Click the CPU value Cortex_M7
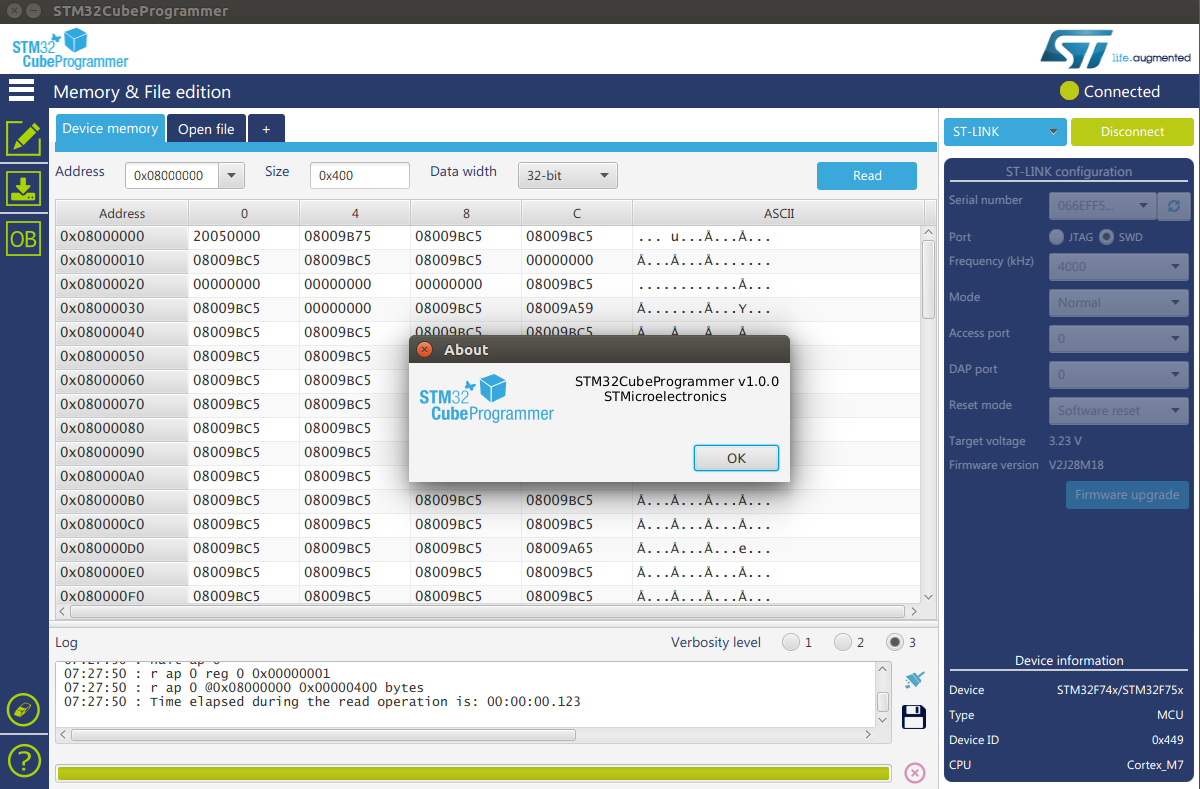 [1155, 765]
